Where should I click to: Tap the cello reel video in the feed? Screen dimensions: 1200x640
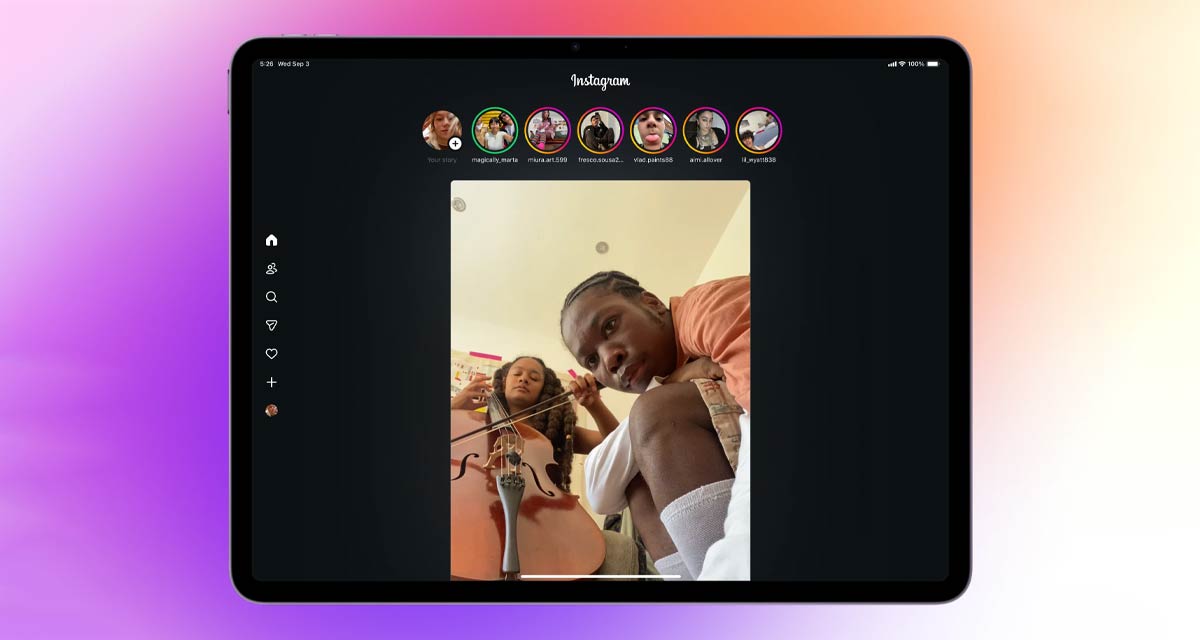(x=600, y=380)
